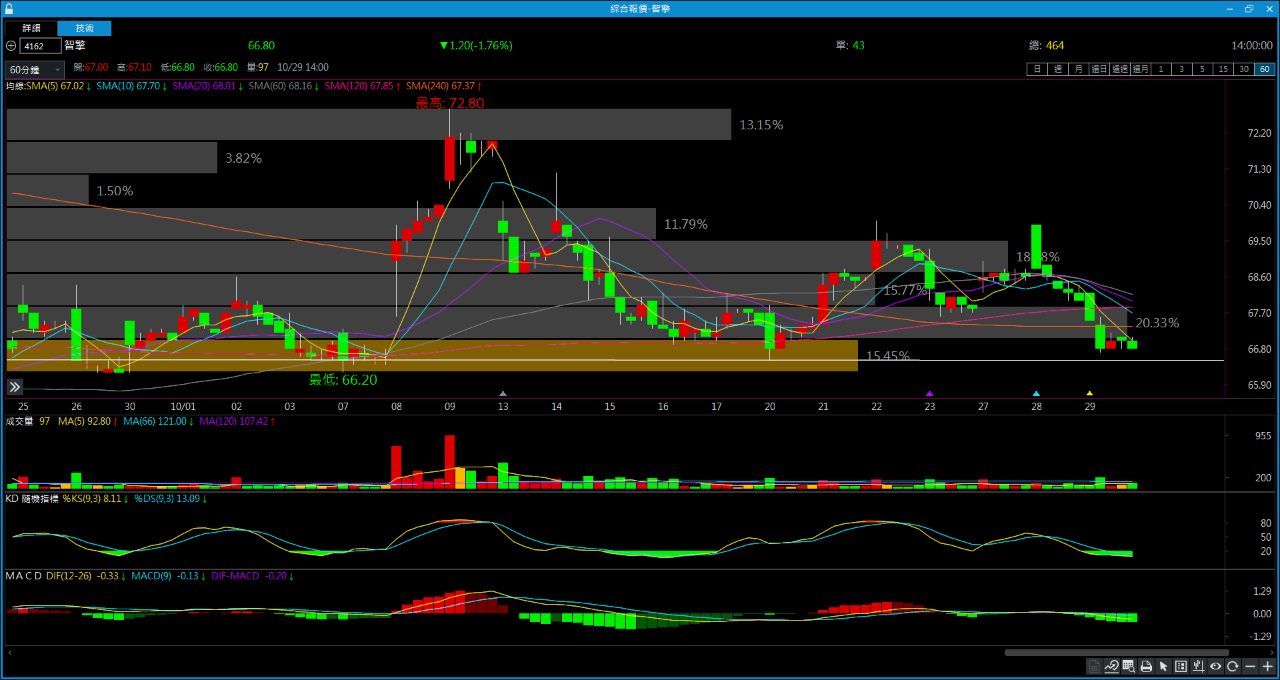
Task: Click the printer icon in bottom toolbar
Action: [x=1146, y=667]
